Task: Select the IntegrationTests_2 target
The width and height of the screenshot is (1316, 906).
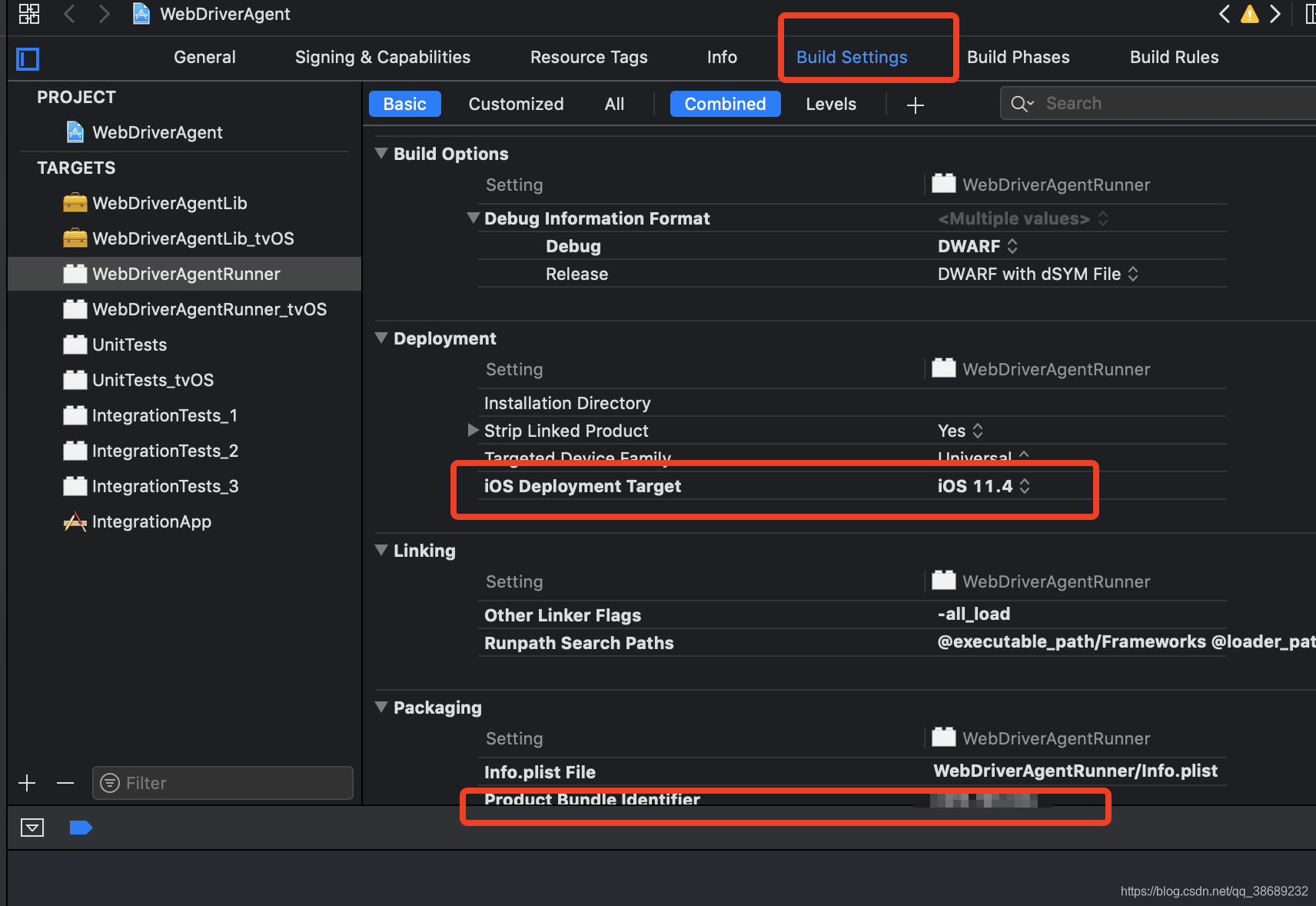Action: click(184, 451)
